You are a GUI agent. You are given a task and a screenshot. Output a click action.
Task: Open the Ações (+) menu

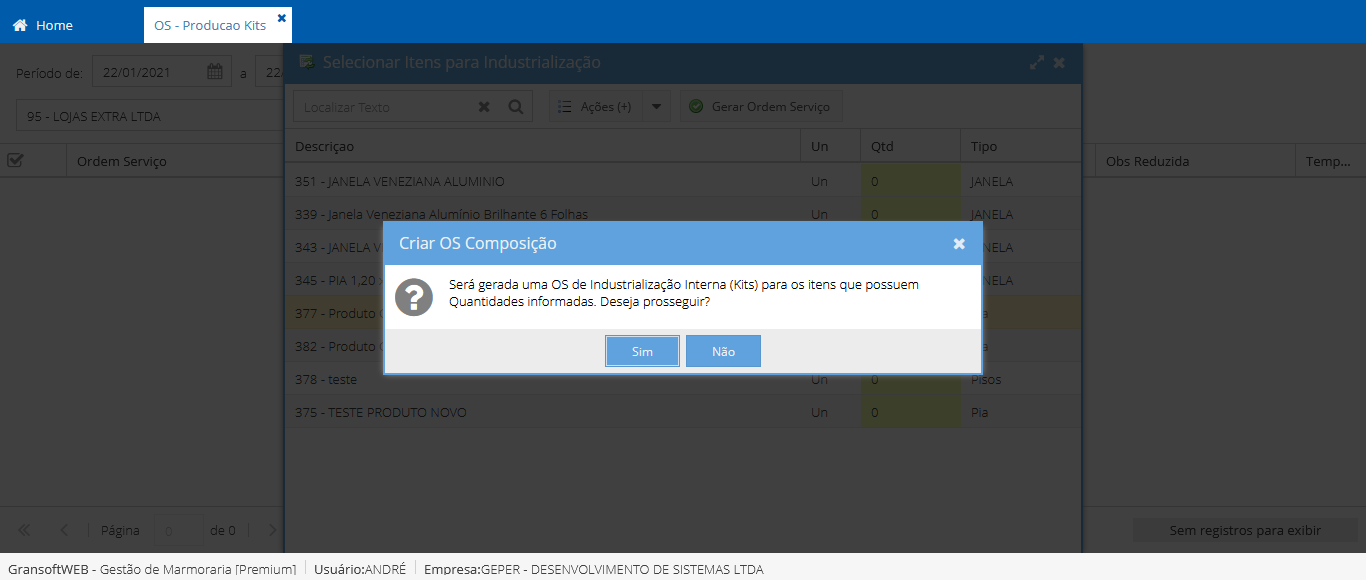[x=596, y=107]
